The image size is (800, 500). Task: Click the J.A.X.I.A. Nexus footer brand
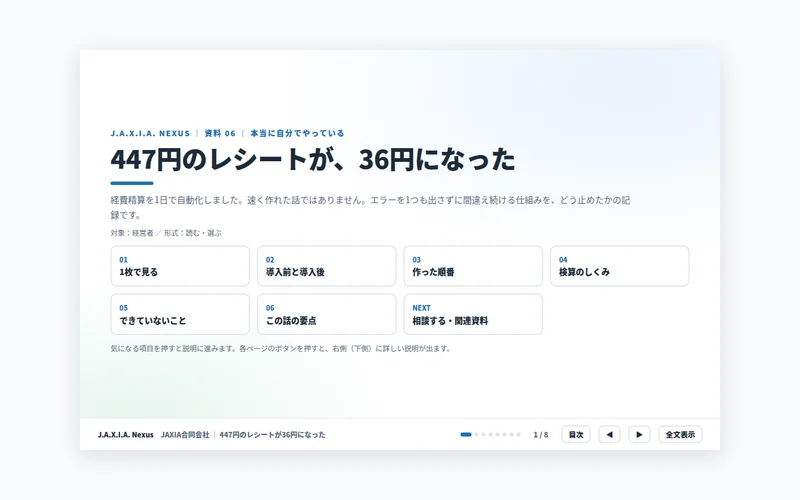click(126, 435)
